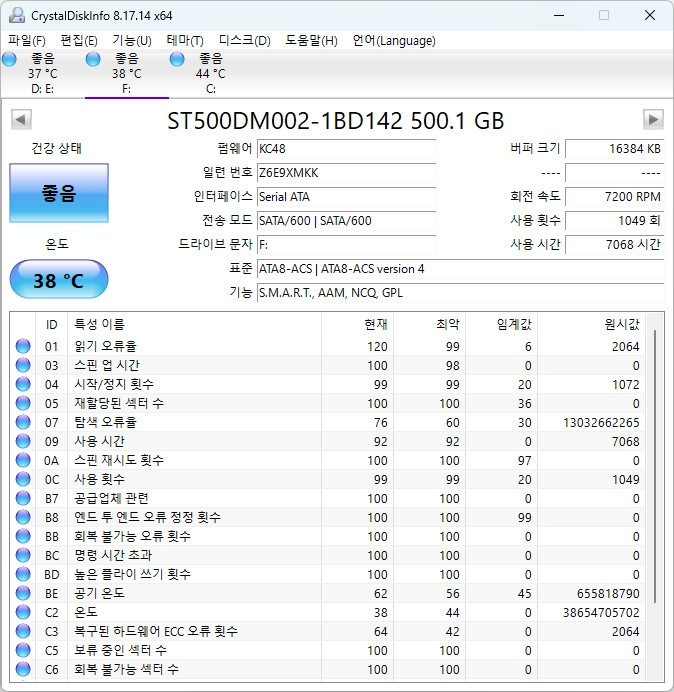Select the D: E: disk status orb
The image size is (674, 692).
tap(9, 59)
